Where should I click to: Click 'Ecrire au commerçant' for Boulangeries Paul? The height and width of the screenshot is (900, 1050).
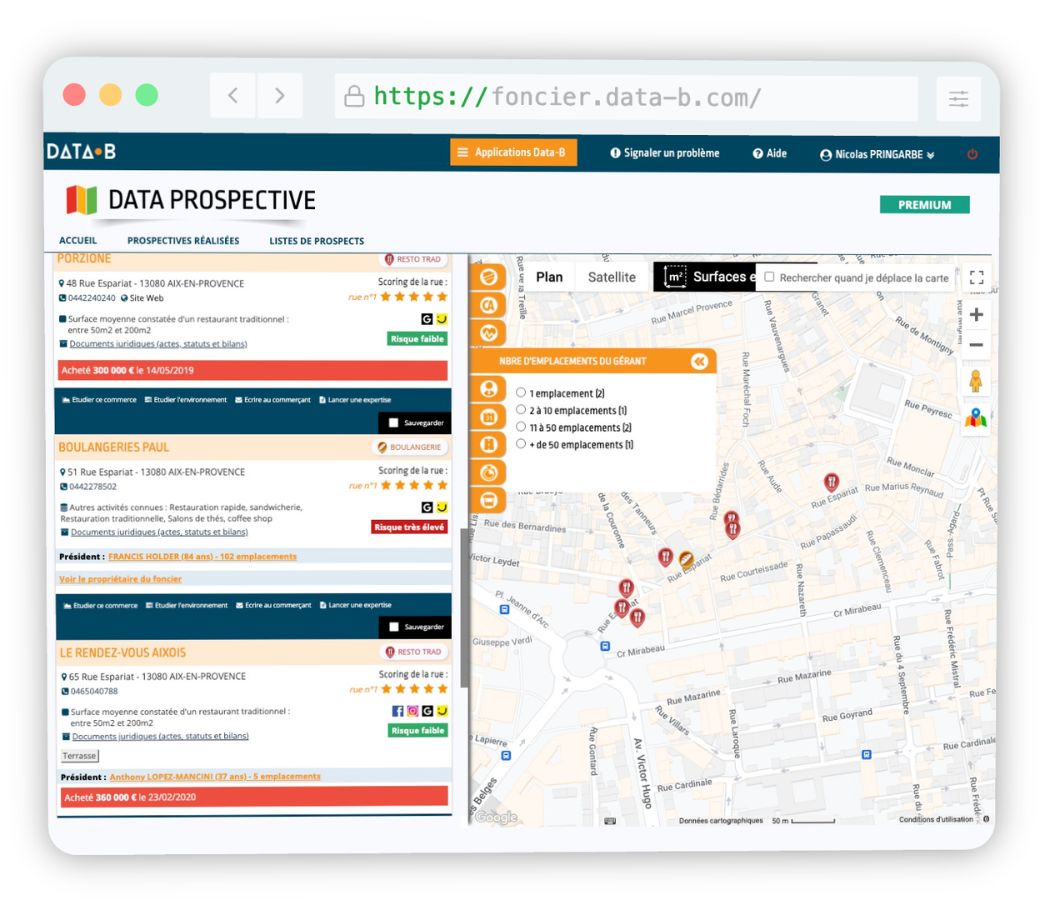pyautogui.click(x=273, y=605)
